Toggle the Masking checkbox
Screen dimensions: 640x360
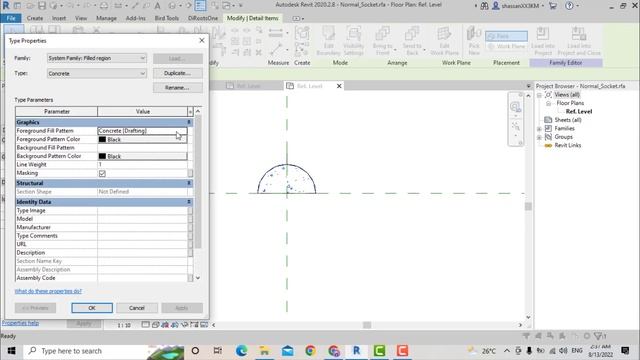pos(102,173)
